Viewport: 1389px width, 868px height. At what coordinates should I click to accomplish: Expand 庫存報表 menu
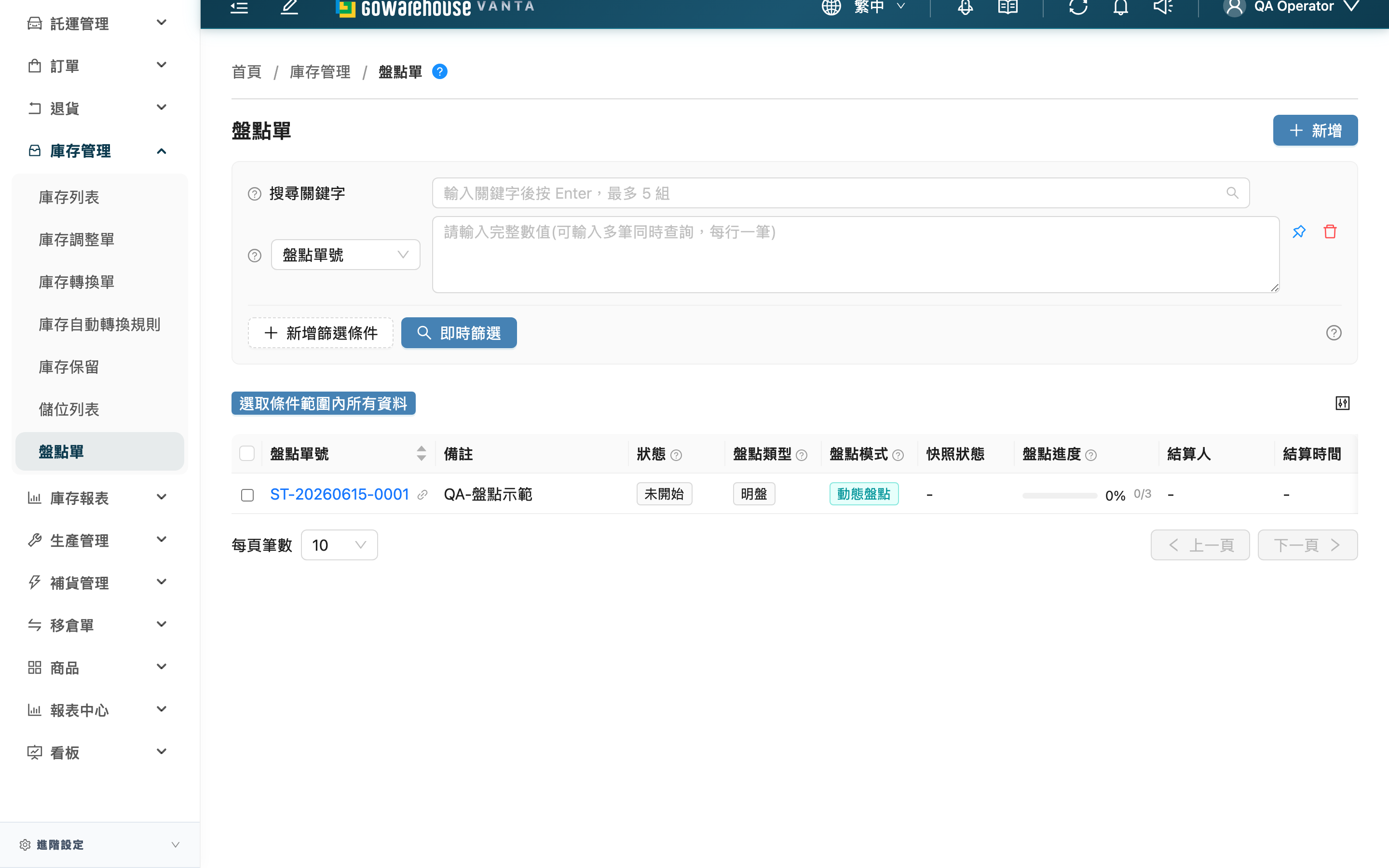(x=100, y=498)
